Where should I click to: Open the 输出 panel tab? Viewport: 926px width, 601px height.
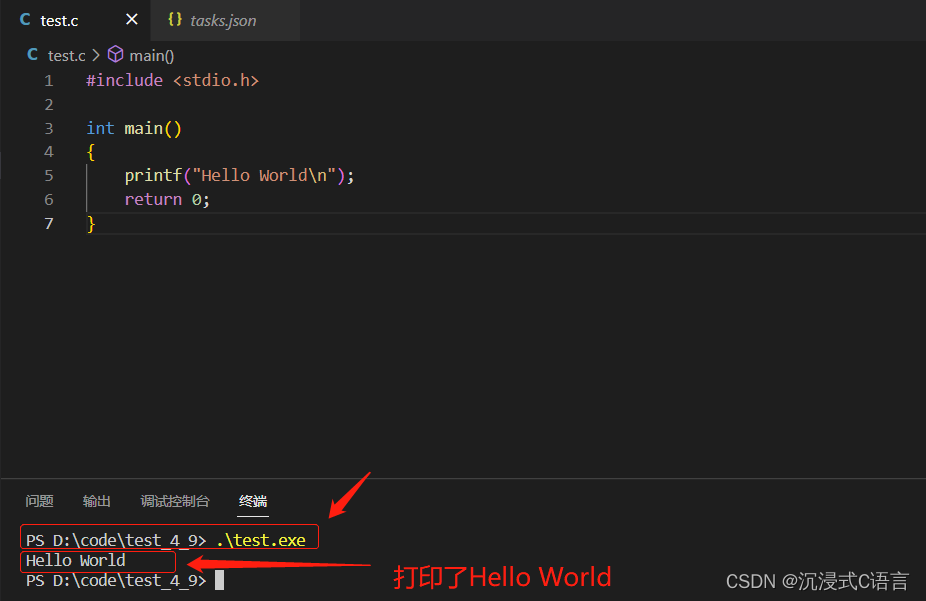[97, 501]
